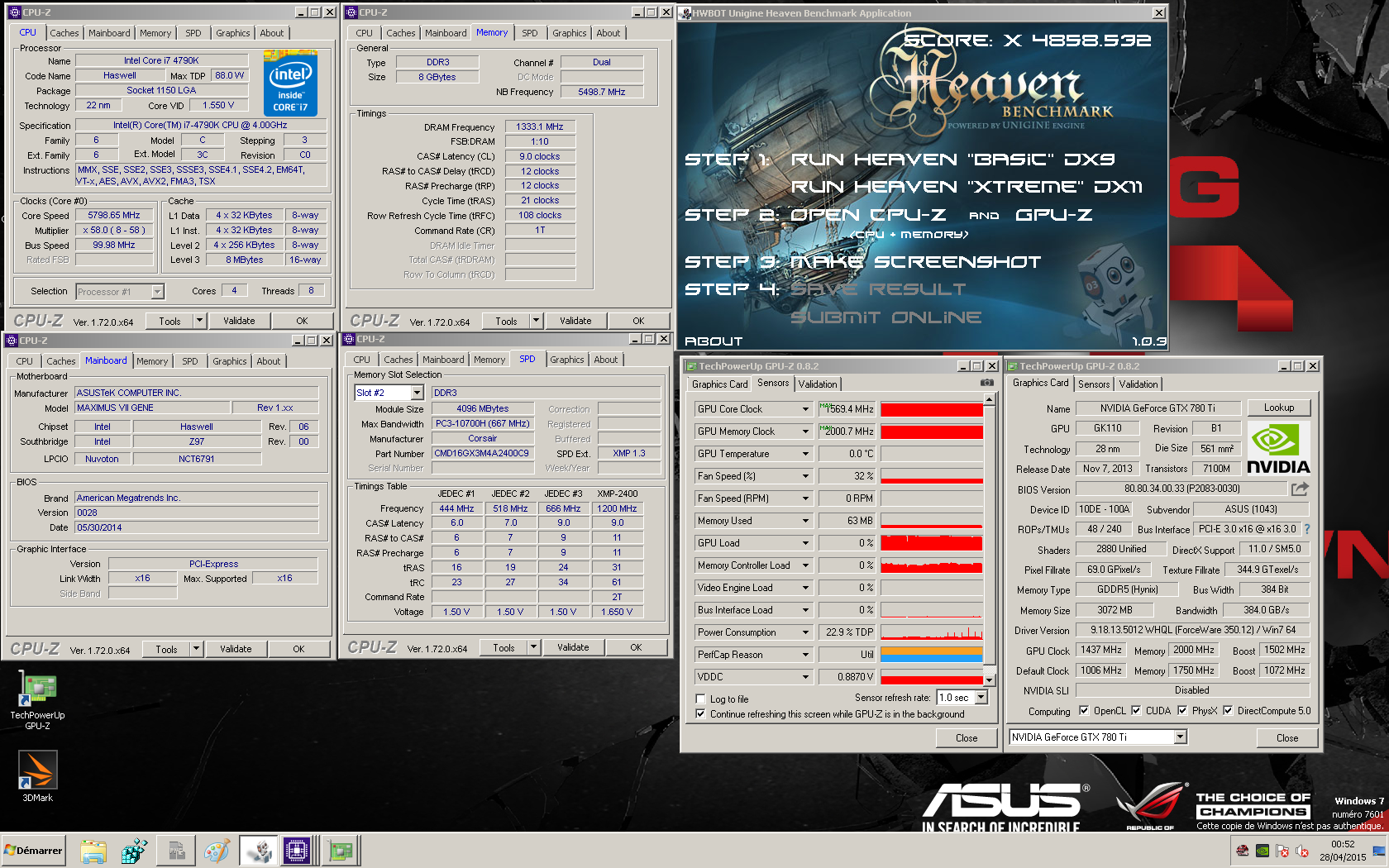Toggle the PhysX checkbox
This screenshot has height=868, width=1389.
tap(1182, 710)
